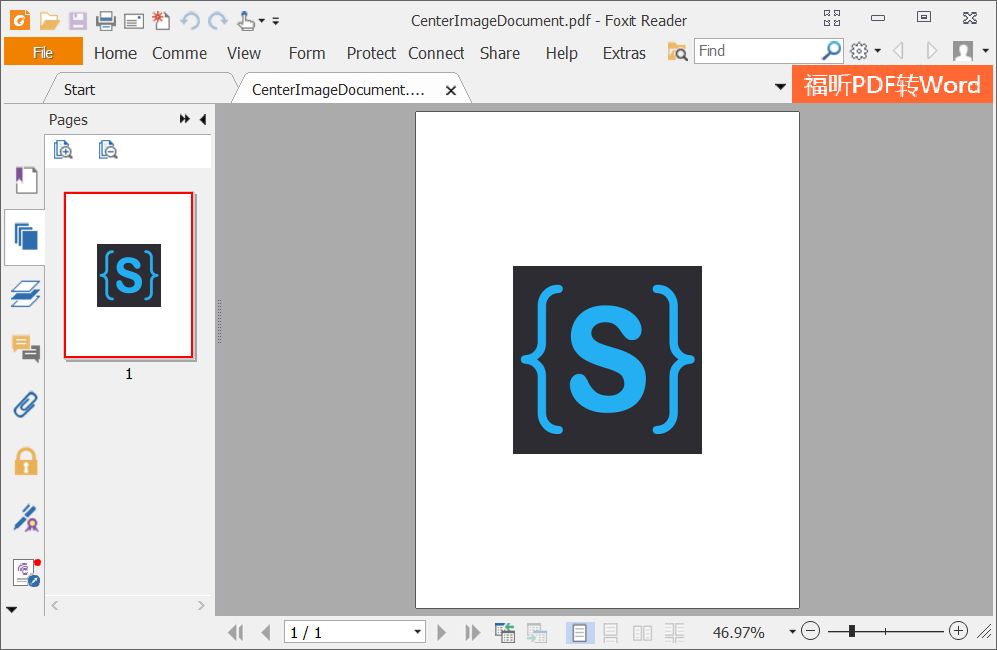Expand the quick access toolbar customize arrow
The image size is (997, 650).
(276, 21)
